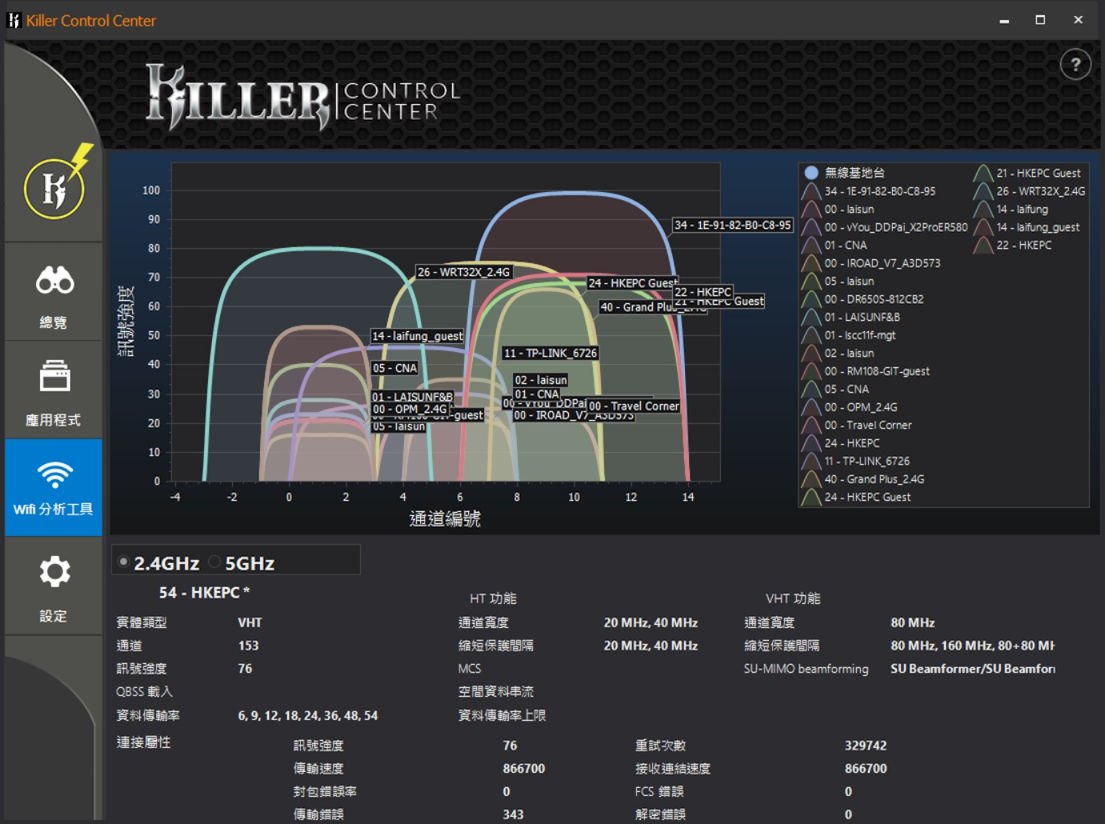The height and width of the screenshot is (824, 1105).
Task: Click the data rates value 6, 9, 12, 18
Action: point(308,715)
